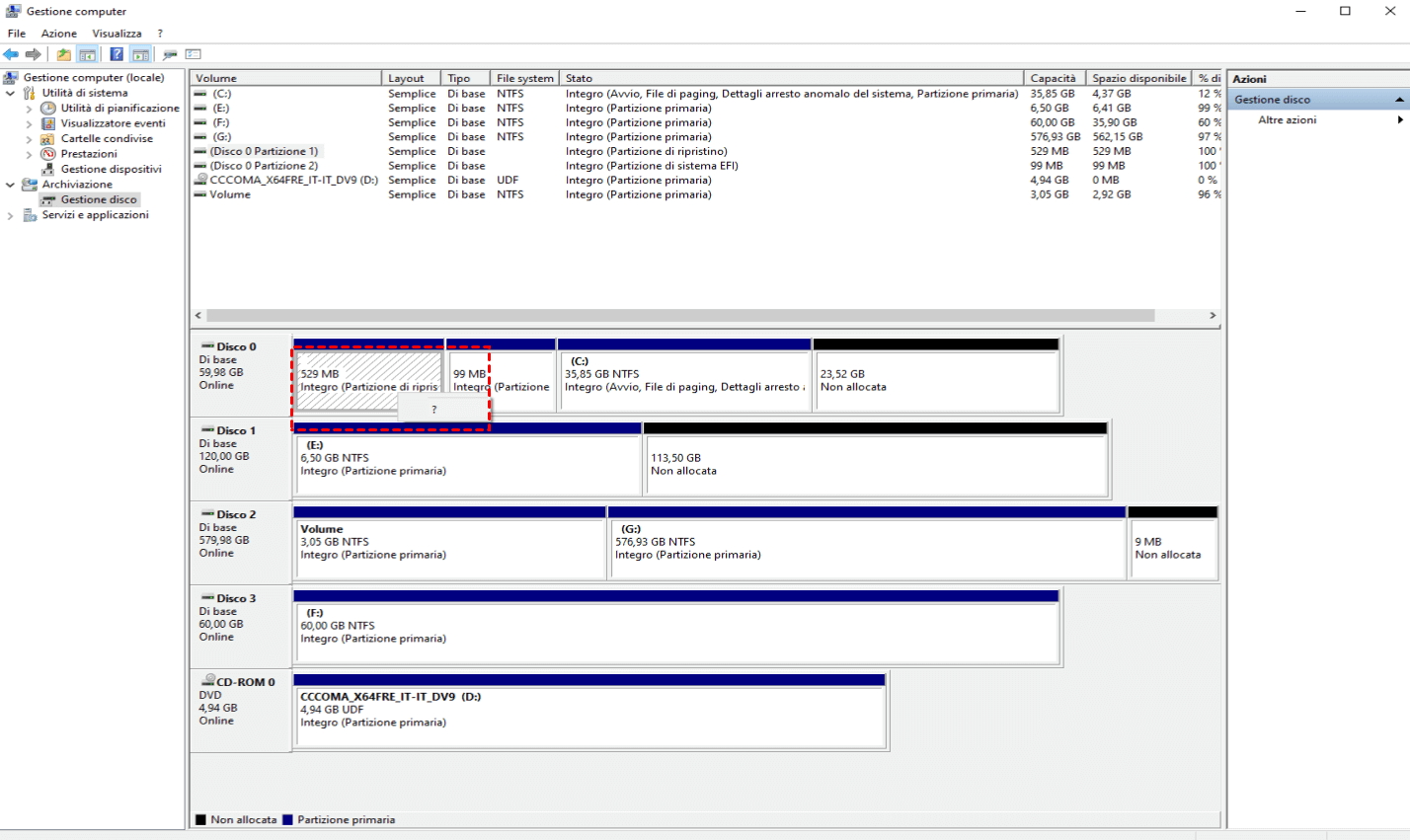This screenshot has width=1410, height=840.
Task: Click the 562,15 GB free space cell
Action: pos(1118,137)
